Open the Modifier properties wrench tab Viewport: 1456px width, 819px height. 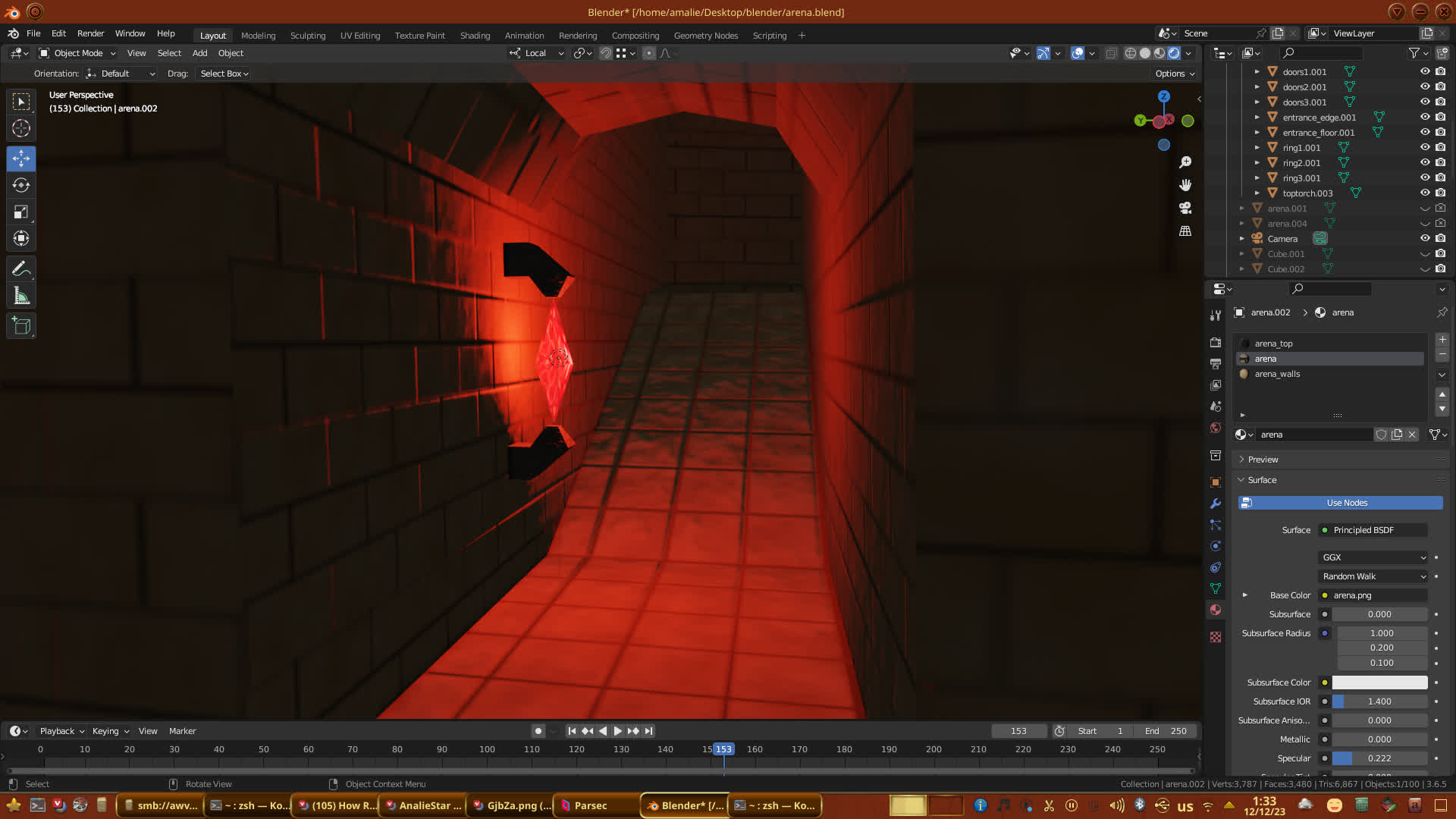click(x=1216, y=504)
